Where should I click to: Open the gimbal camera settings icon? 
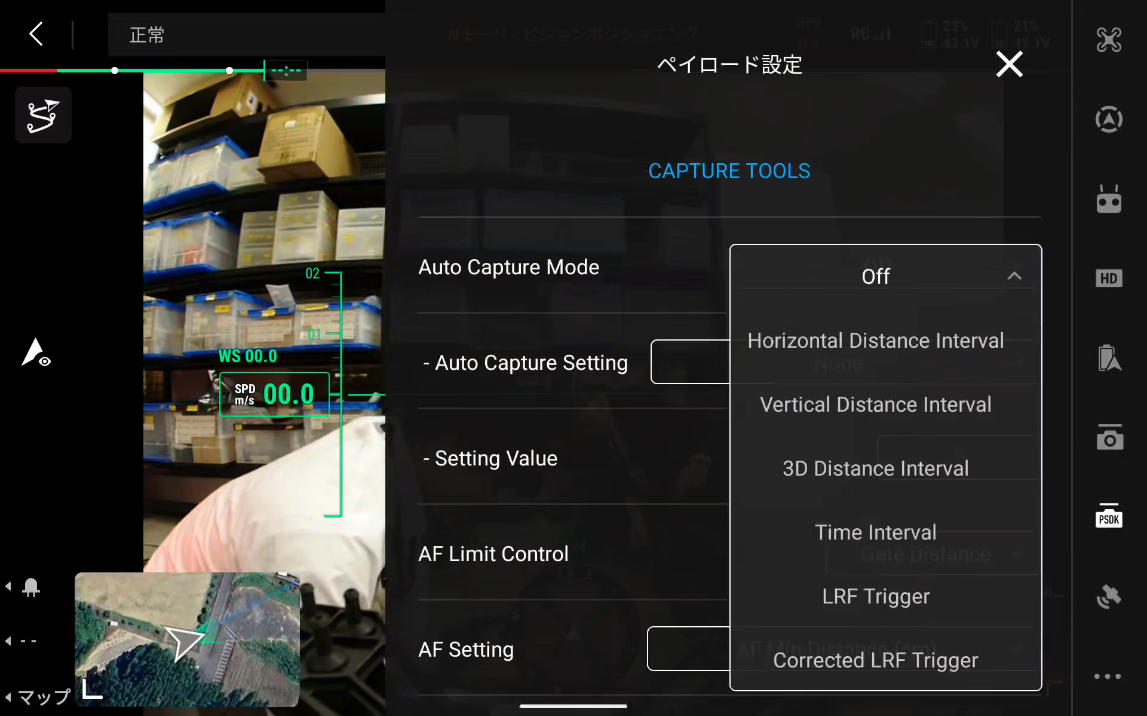click(x=1109, y=437)
